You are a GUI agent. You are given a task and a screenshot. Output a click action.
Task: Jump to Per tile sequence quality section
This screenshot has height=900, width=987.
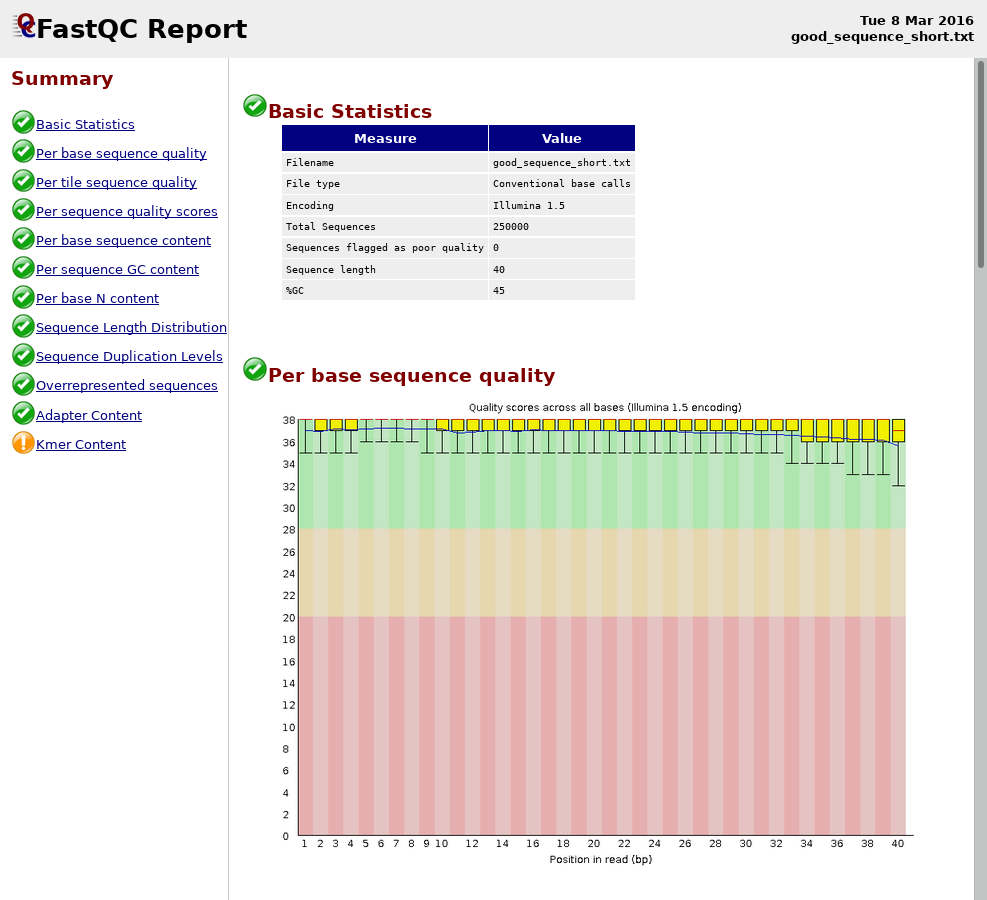point(116,183)
